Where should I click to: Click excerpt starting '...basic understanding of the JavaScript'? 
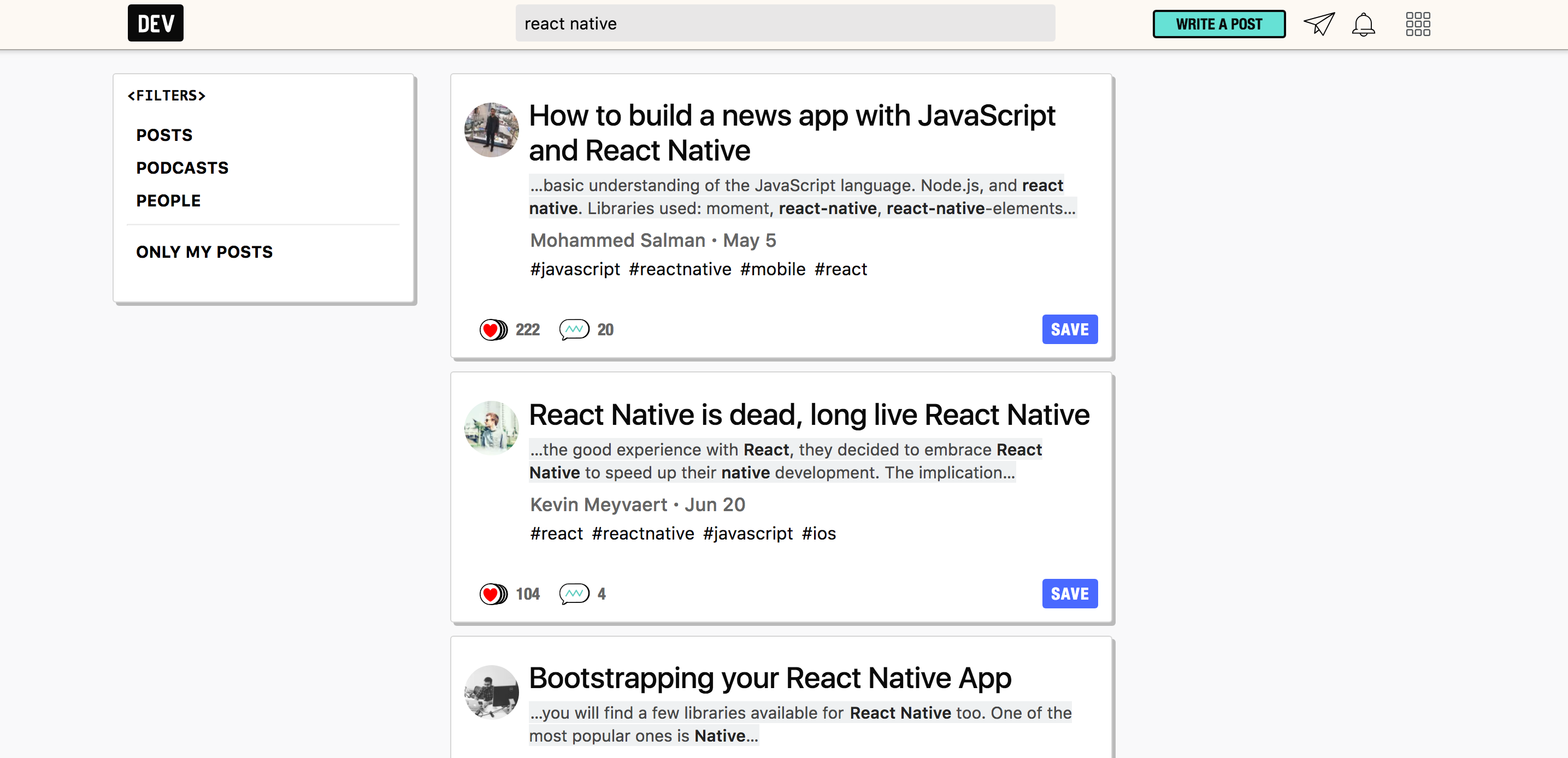[x=802, y=197]
